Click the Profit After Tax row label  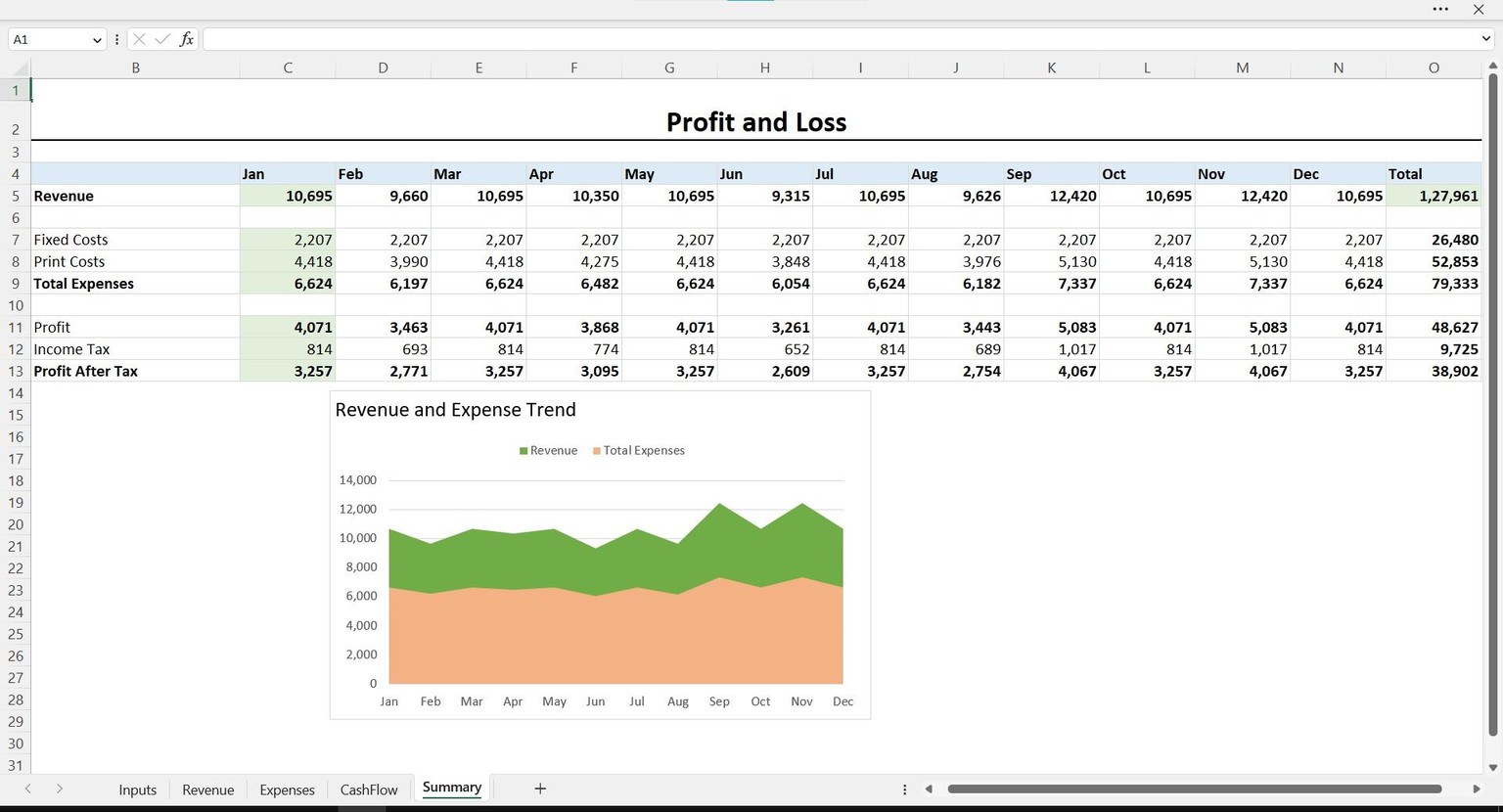[85, 372]
